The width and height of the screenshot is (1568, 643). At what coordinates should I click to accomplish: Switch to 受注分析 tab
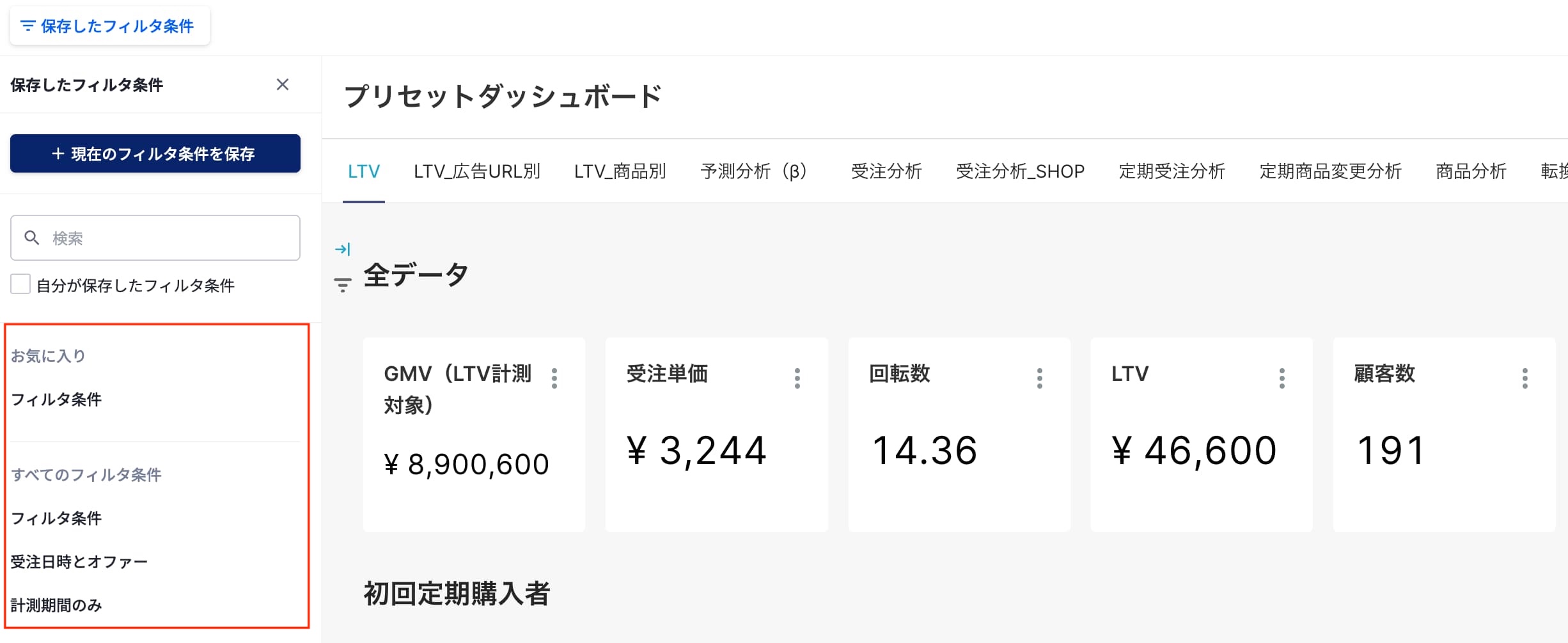click(886, 171)
